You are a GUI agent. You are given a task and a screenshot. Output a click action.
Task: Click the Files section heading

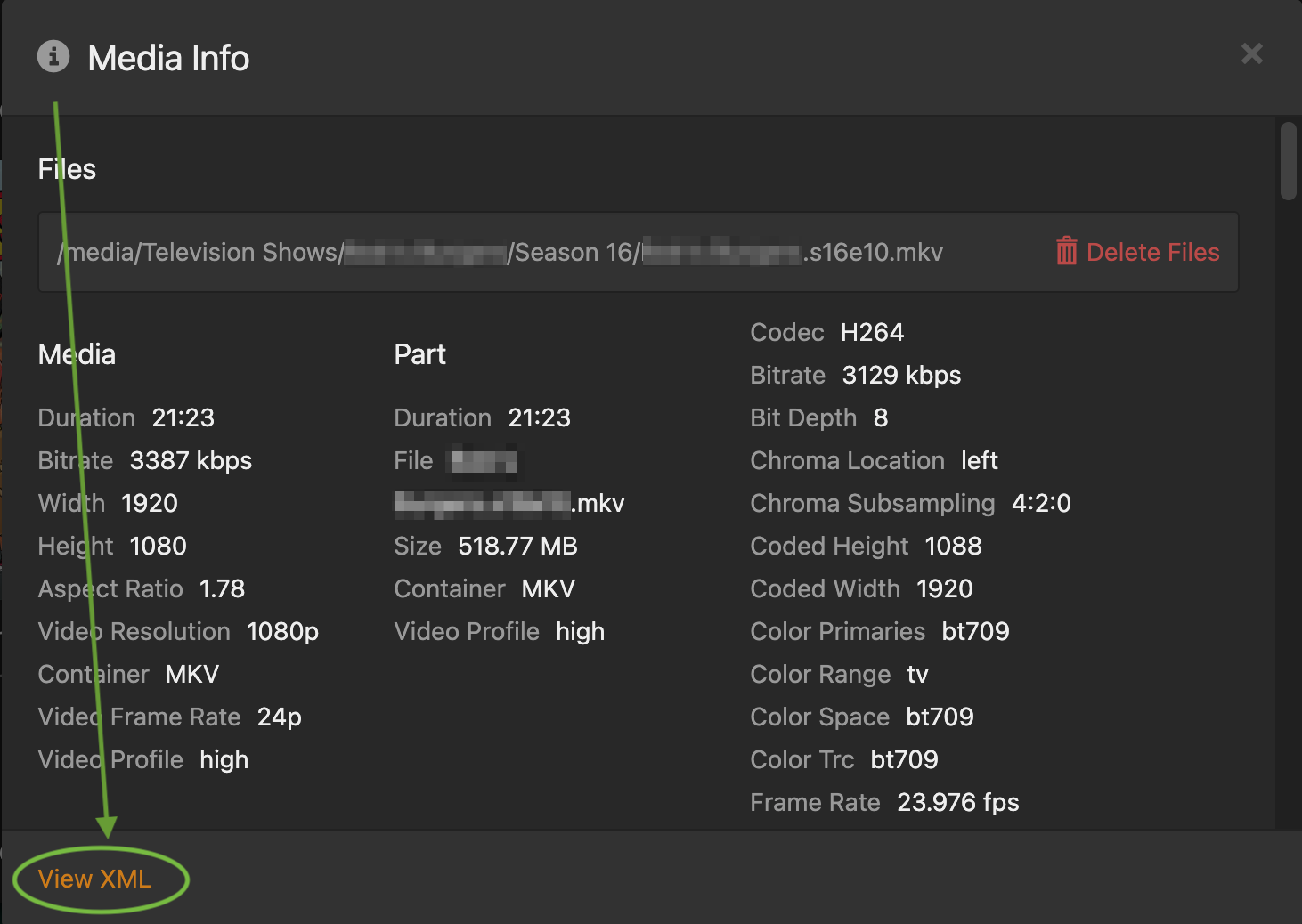(66, 169)
